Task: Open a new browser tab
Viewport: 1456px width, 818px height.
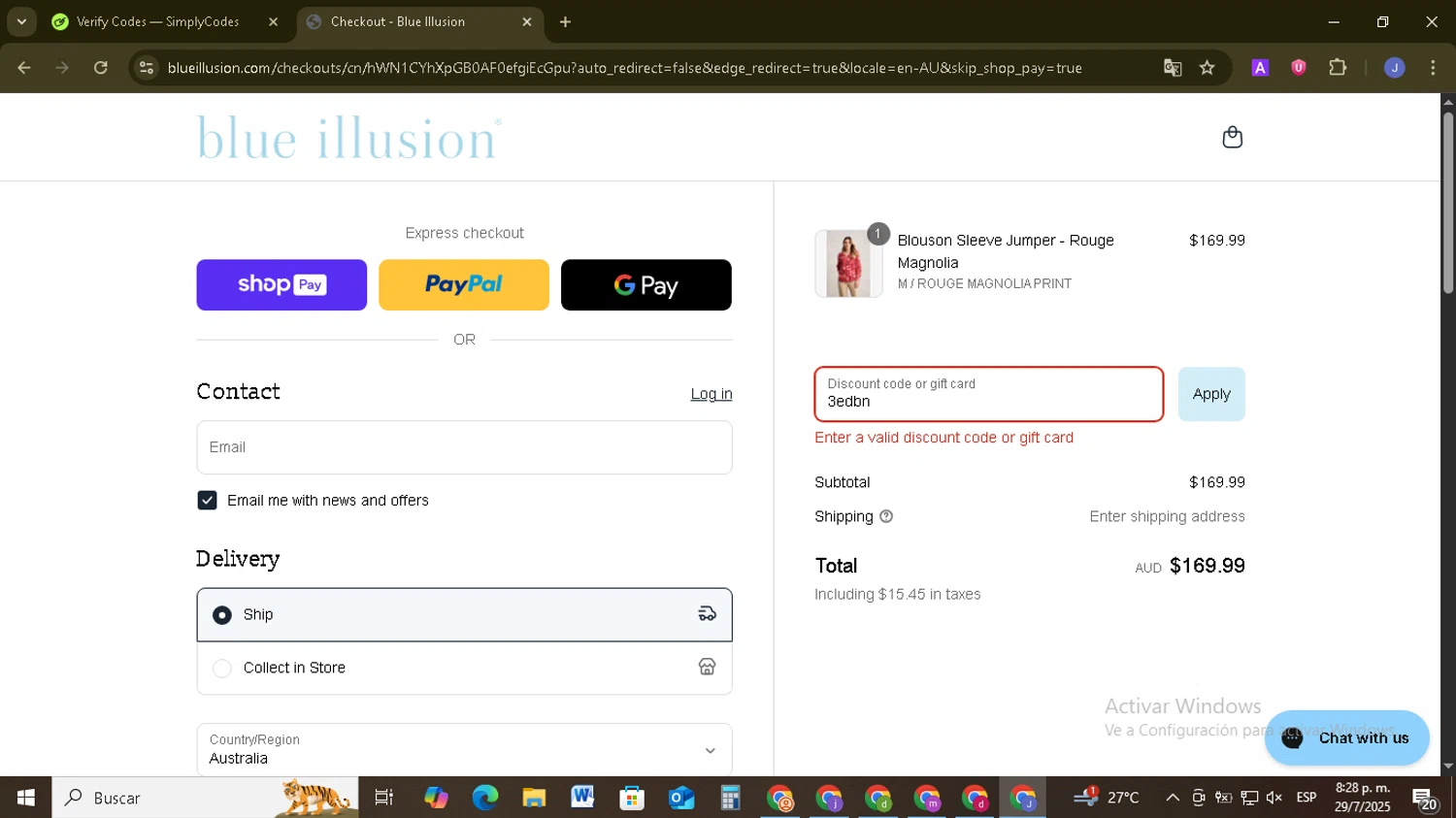Action: point(565,21)
